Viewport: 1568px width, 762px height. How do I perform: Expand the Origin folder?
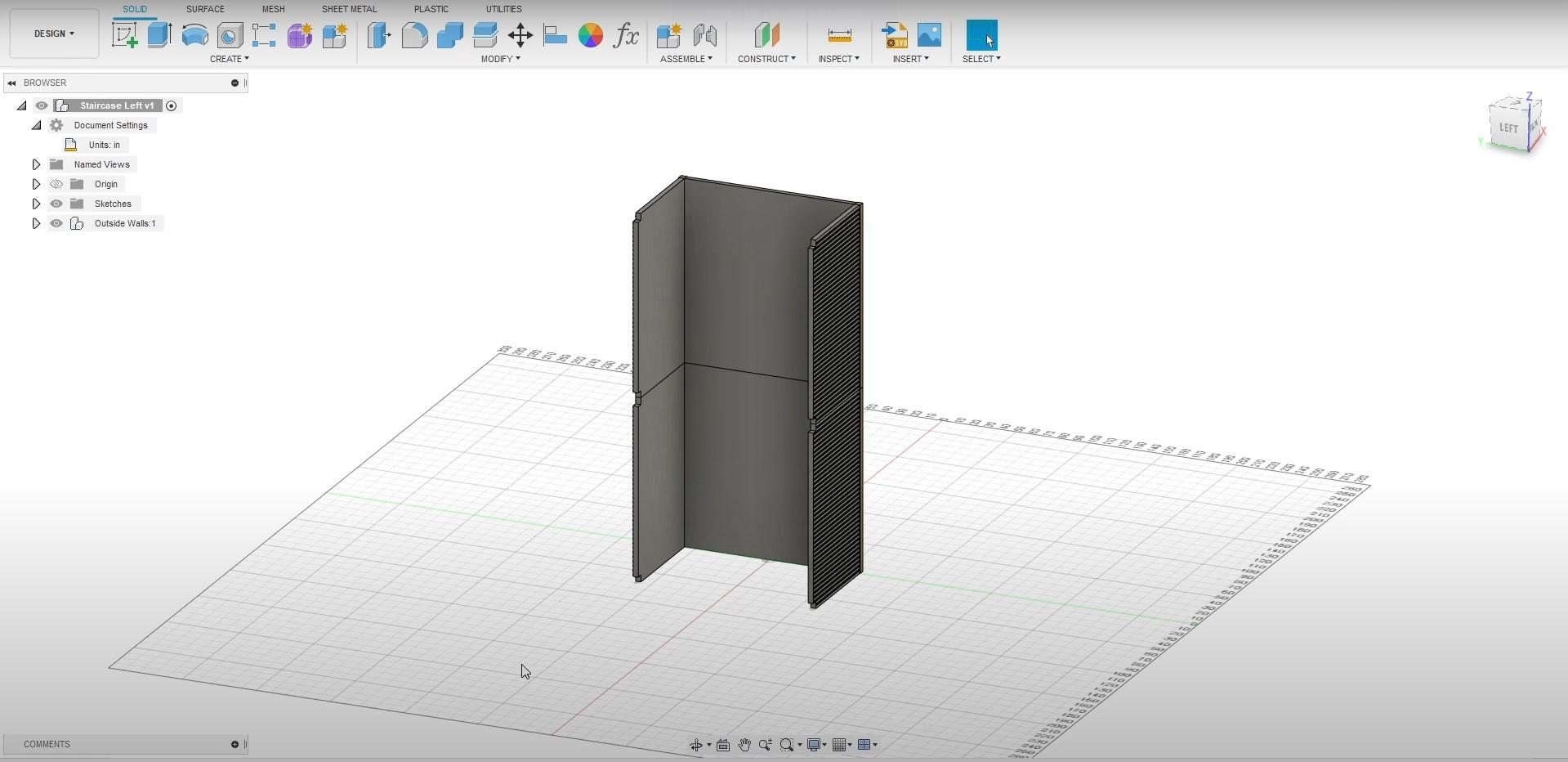point(36,184)
